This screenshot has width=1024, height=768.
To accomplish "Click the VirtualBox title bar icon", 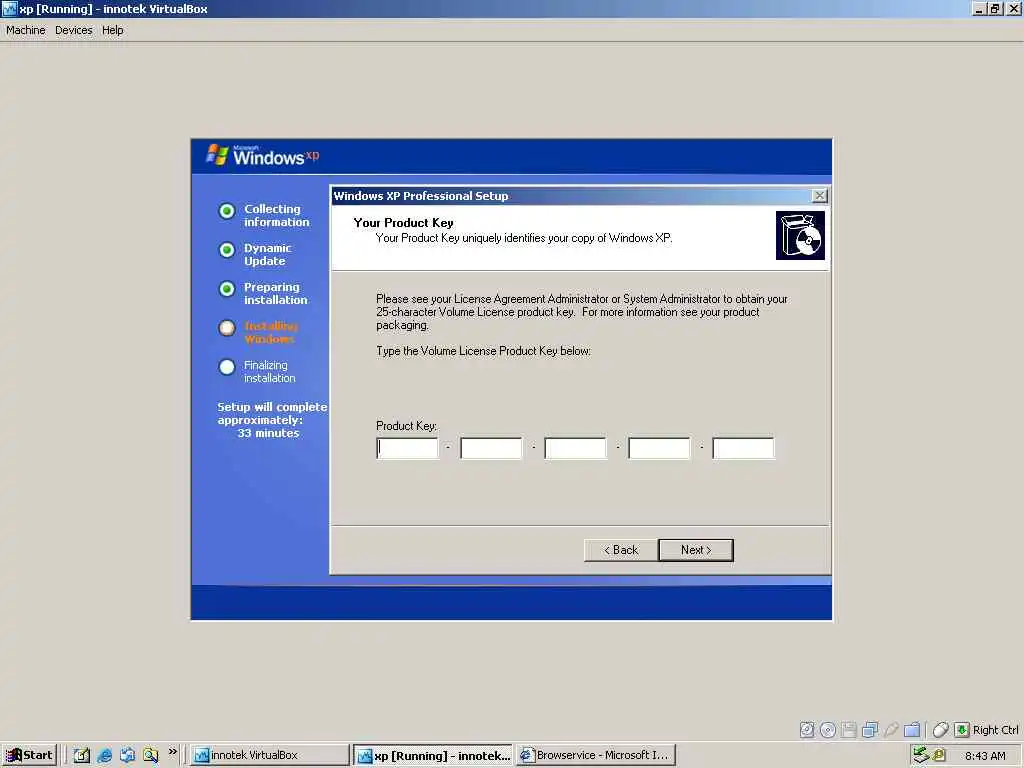I will point(9,8).
